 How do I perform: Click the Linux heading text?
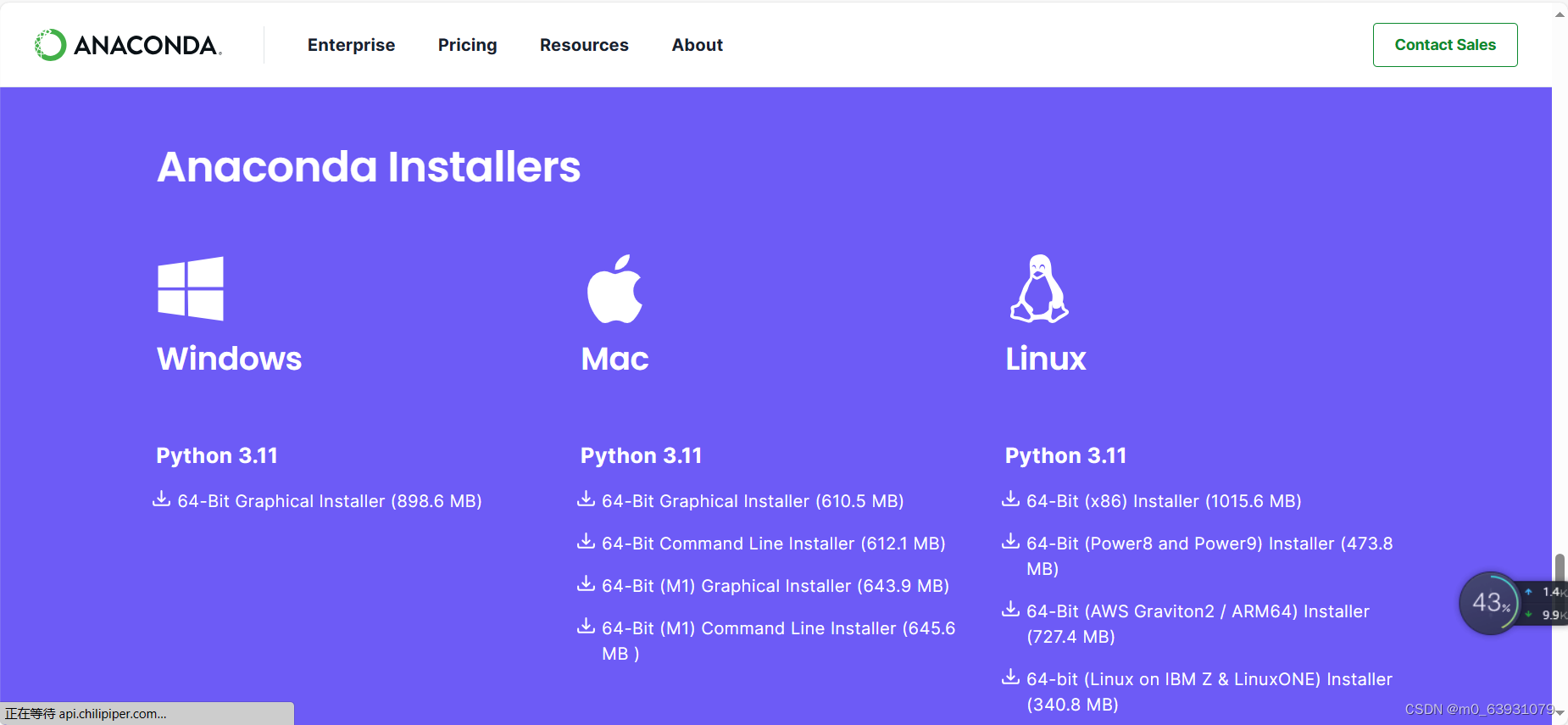(1045, 359)
